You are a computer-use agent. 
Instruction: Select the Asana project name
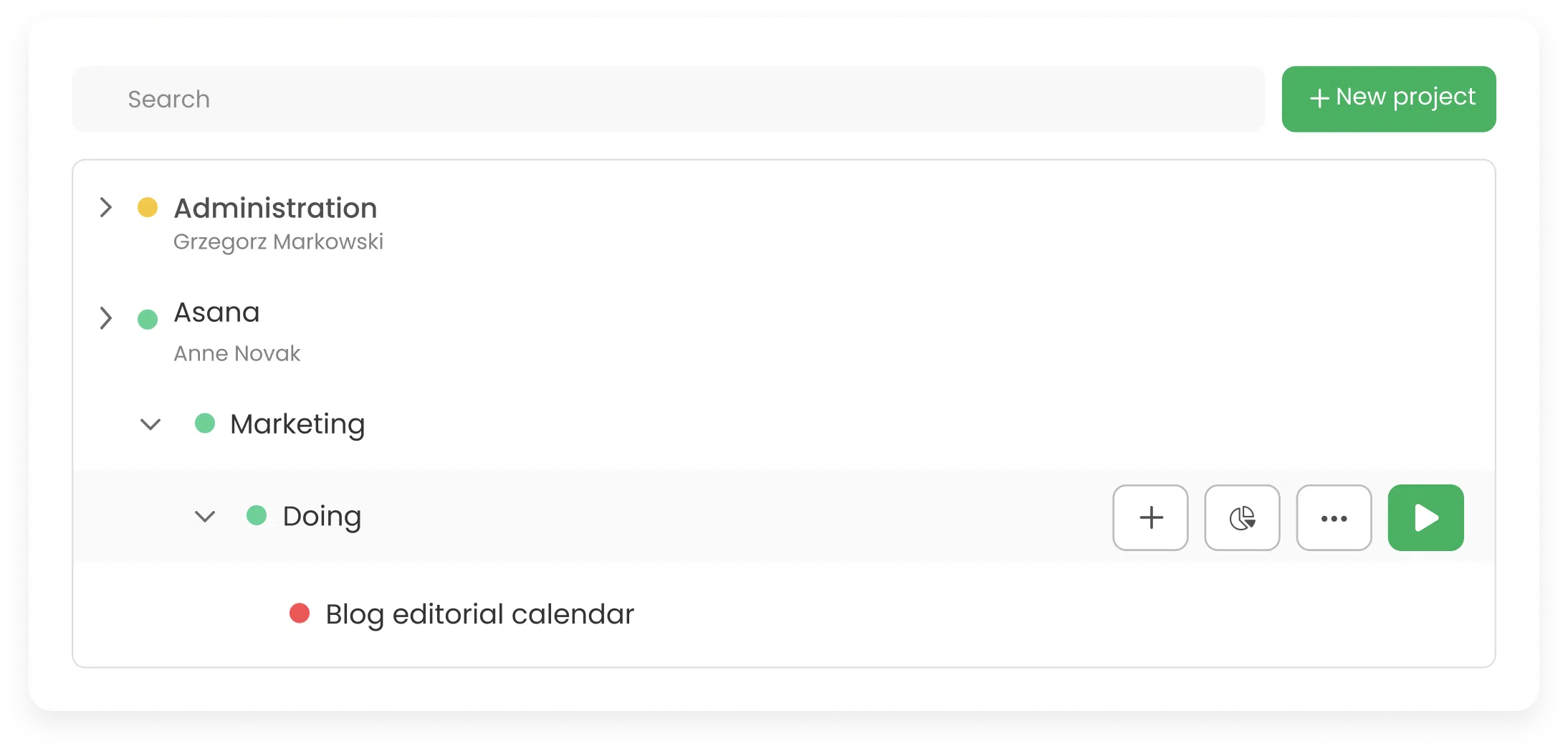click(216, 313)
